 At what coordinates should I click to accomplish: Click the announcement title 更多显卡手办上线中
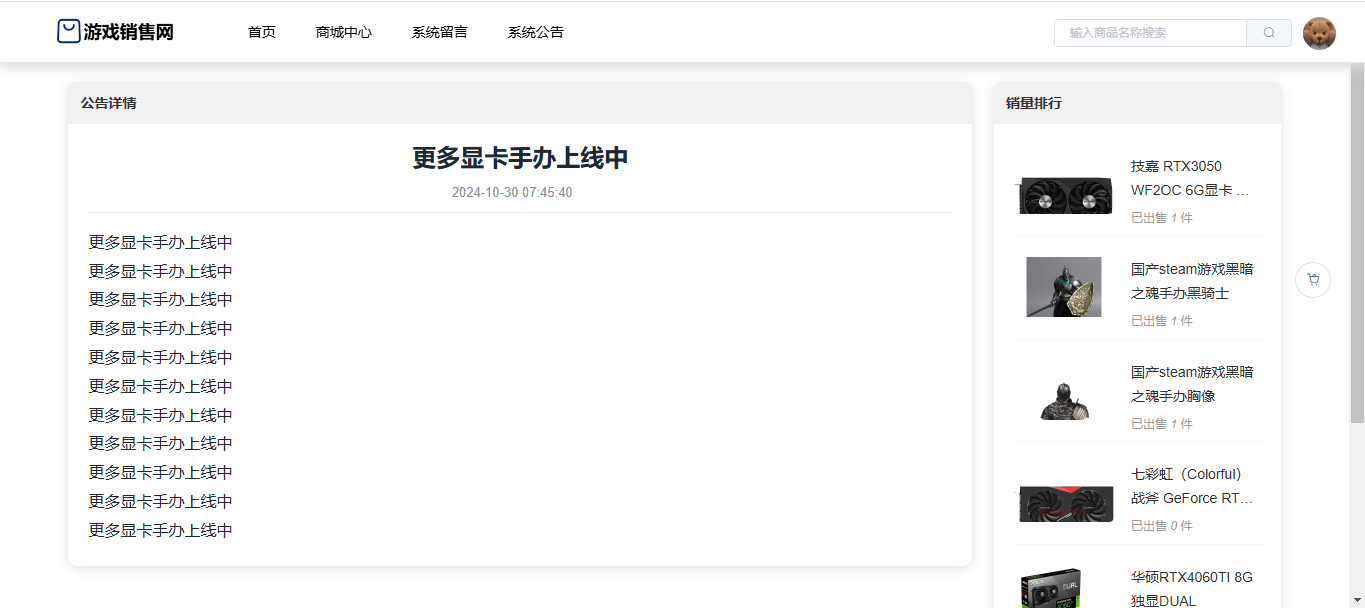click(520, 158)
